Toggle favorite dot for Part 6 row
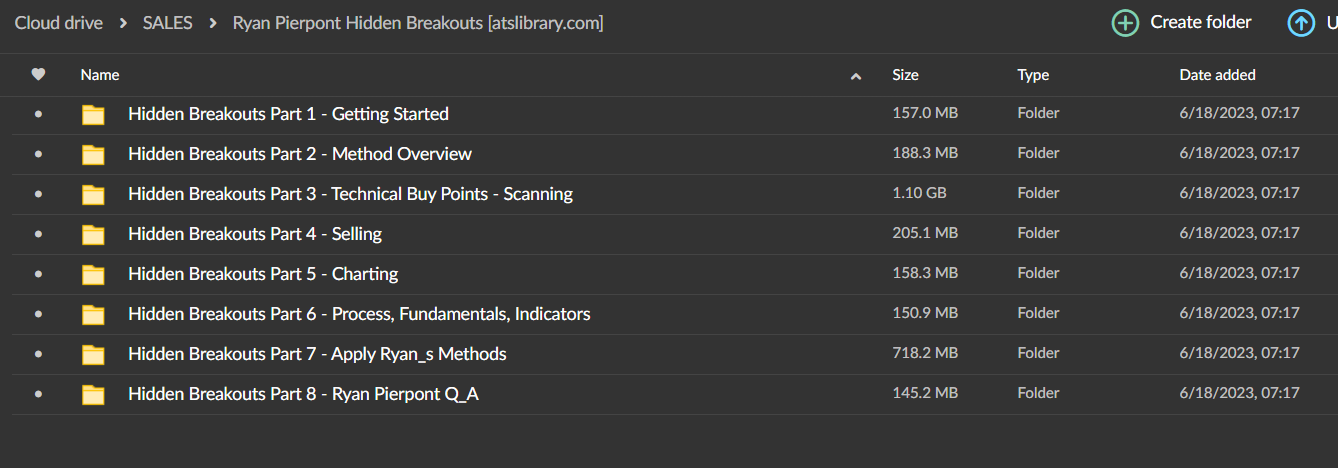Viewport: 1338px width, 468px height. click(x=38, y=314)
